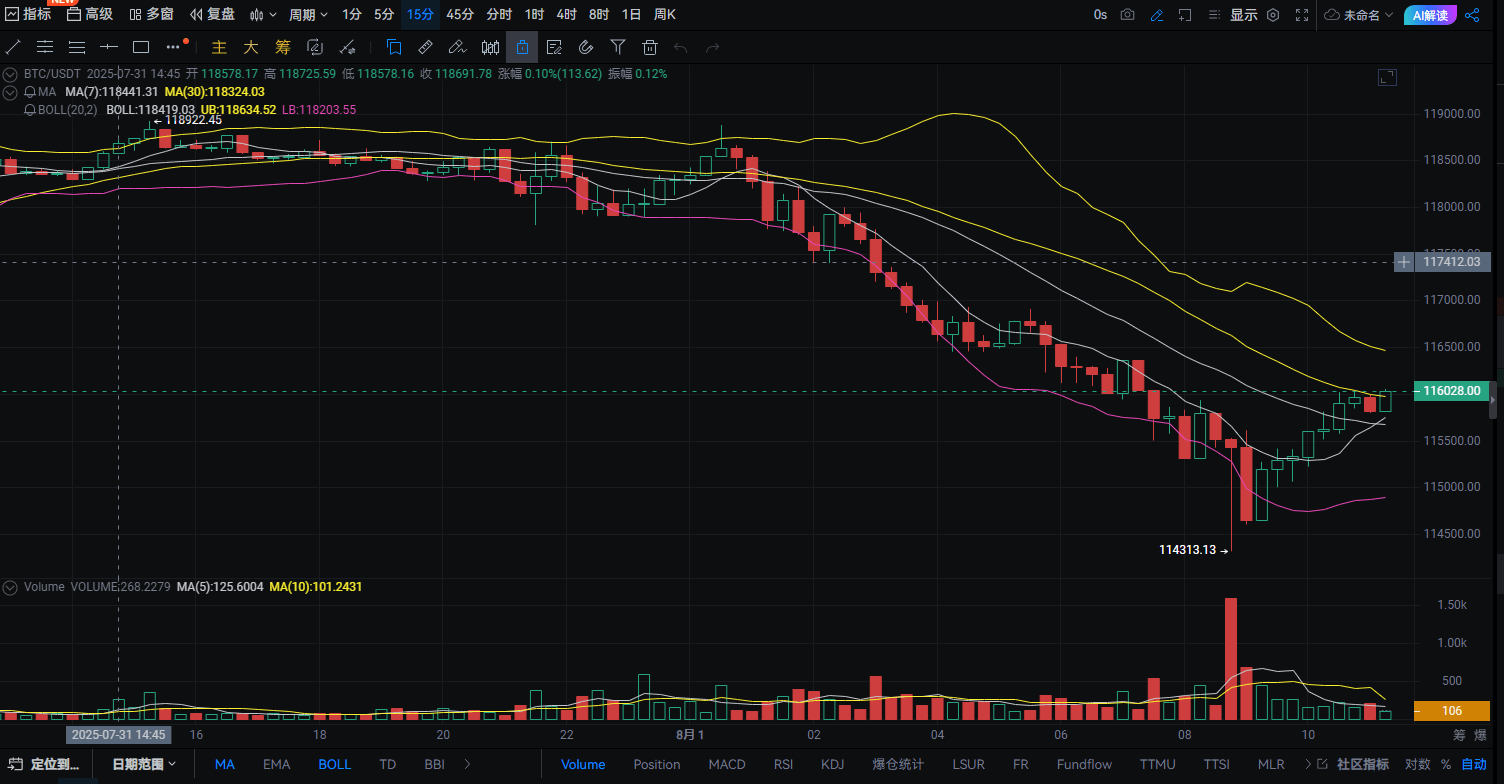Toggle the Volume sub indicator
This screenshot has width=1504, height=784.
pyautogui.click(x=583, y=764)
